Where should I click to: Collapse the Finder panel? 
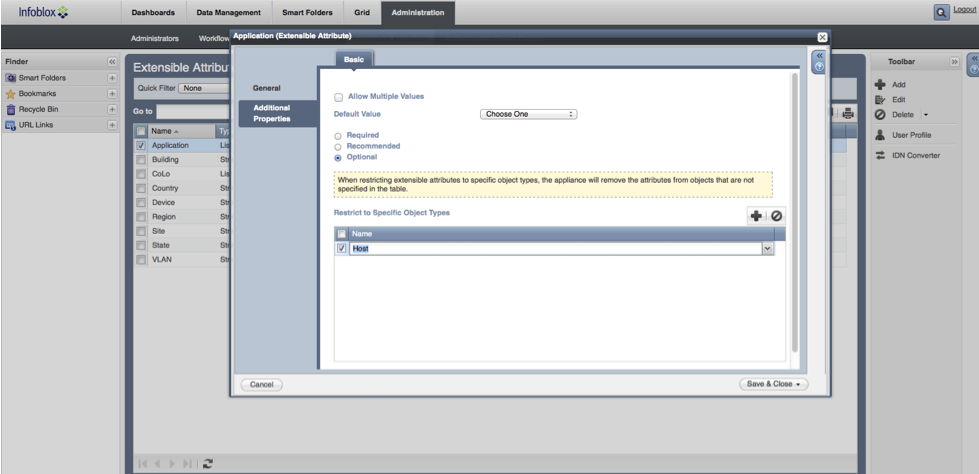(x=112, y=62)
